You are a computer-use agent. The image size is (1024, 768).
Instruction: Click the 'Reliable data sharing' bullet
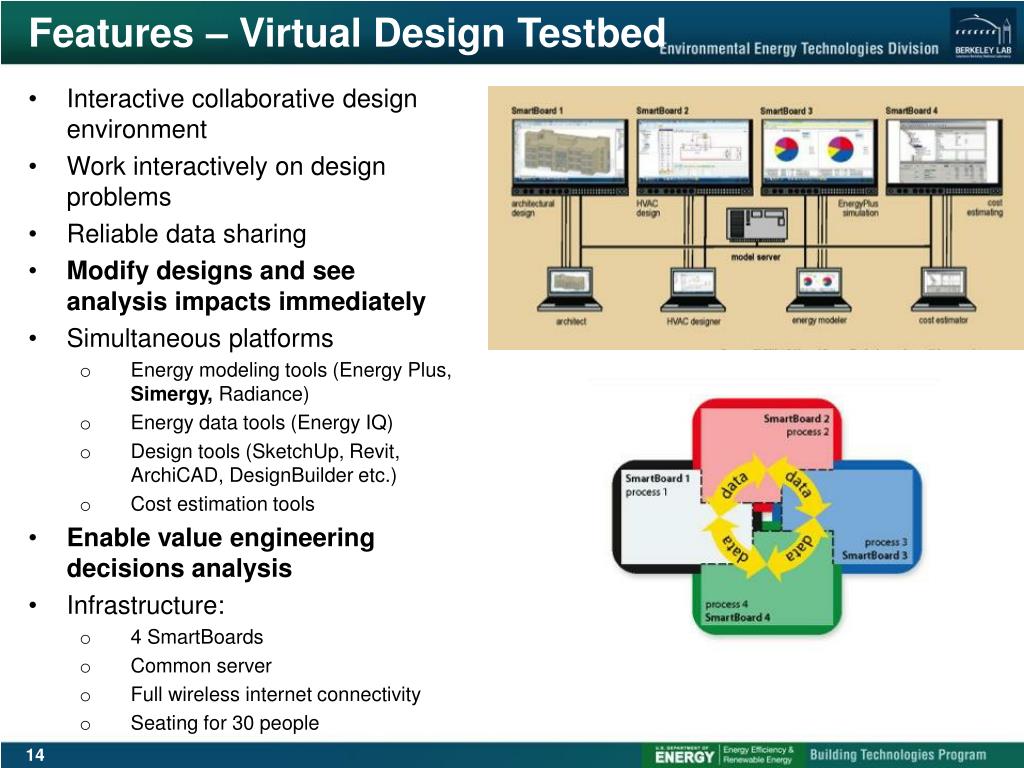click(186, 234)
